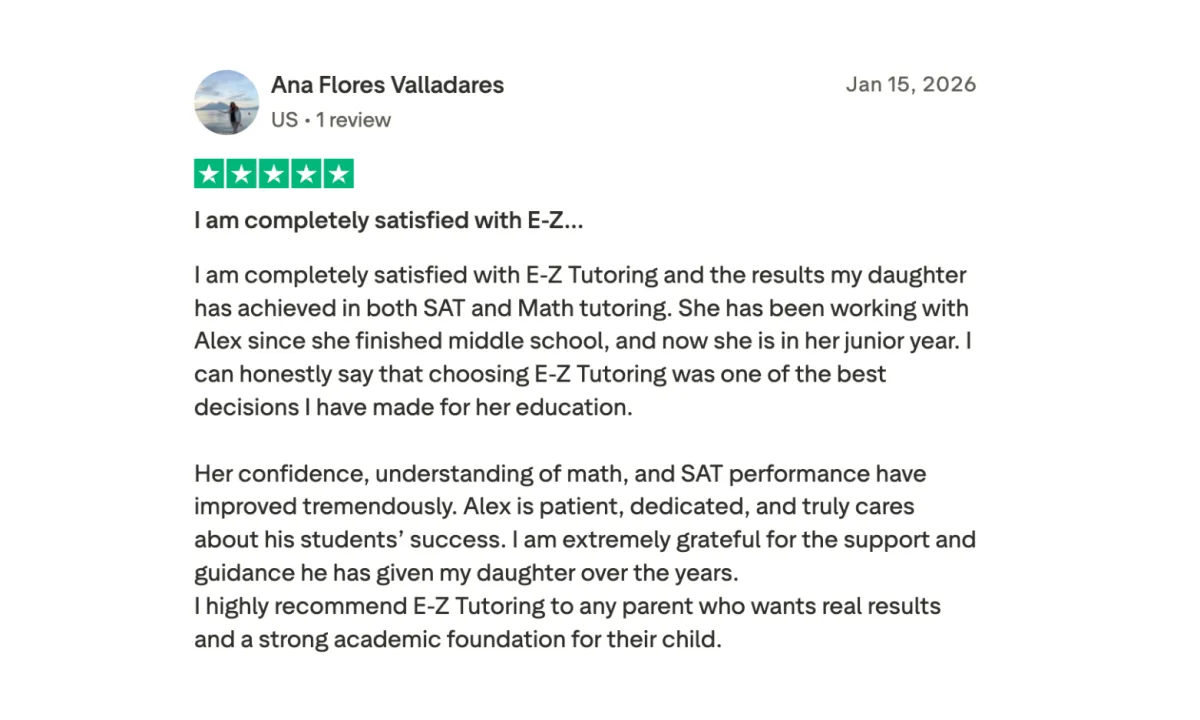Click the review date Jan 15, 2026
Image resolution: width=1200 pixels, height=720 pixels.
(911, 84)
